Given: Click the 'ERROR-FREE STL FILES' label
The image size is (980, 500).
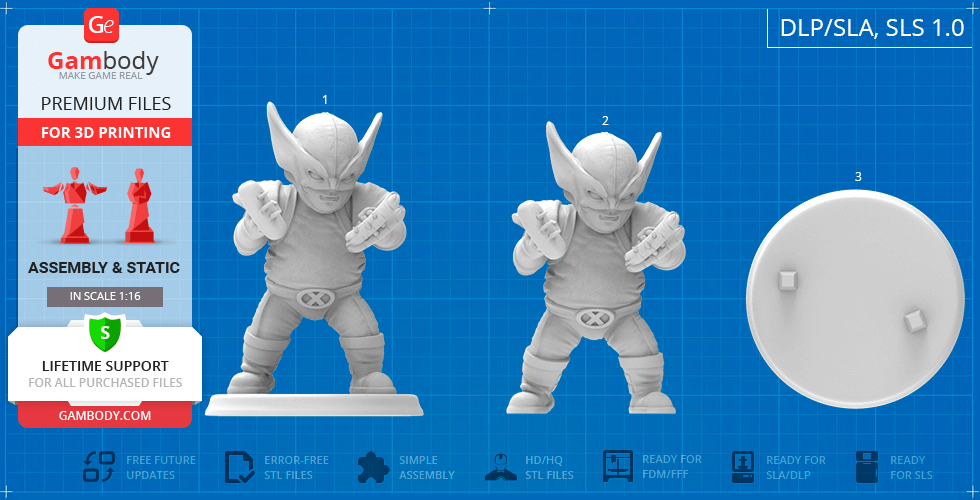Looking at the screenshot, I should pos(296,468).
